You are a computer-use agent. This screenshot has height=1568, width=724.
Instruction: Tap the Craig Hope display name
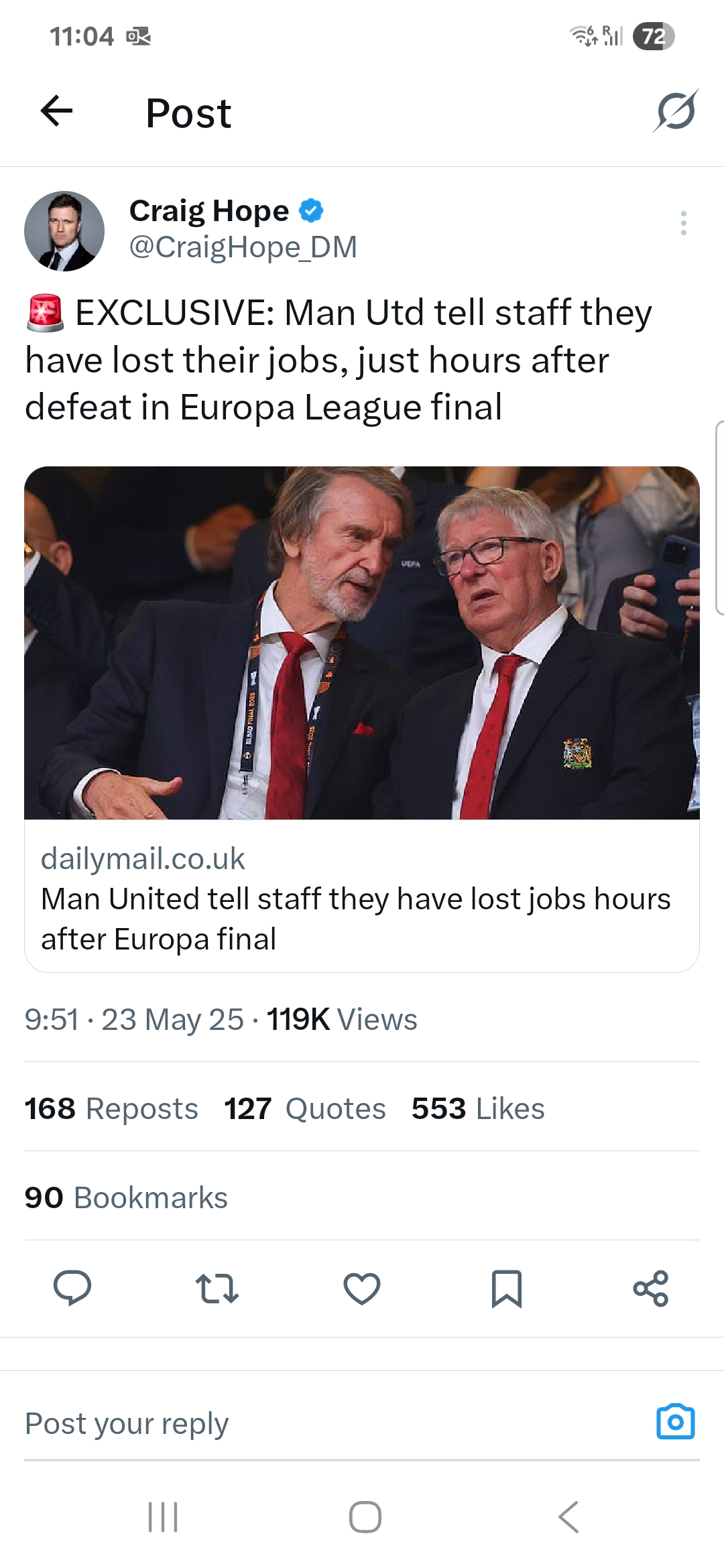click(x=208, y=211)
